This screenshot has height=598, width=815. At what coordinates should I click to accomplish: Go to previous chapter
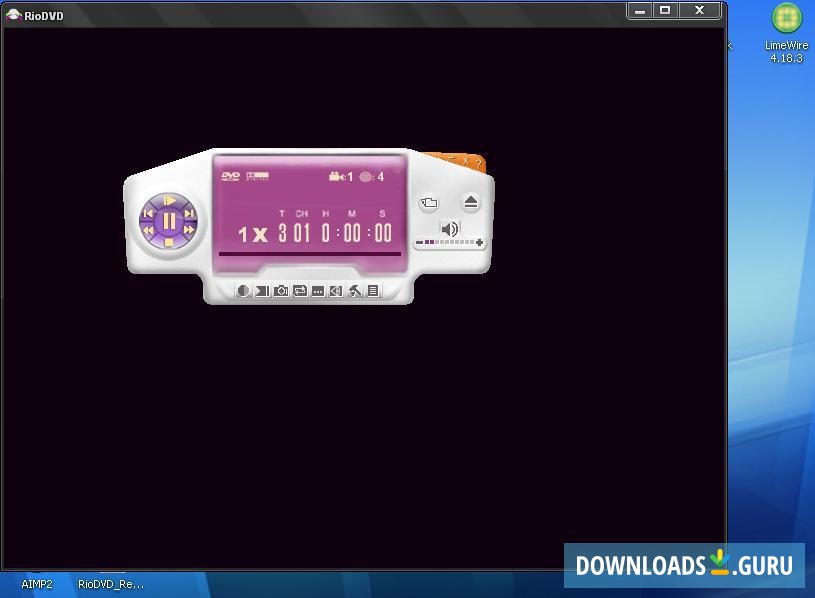click(x=148, y=213)
